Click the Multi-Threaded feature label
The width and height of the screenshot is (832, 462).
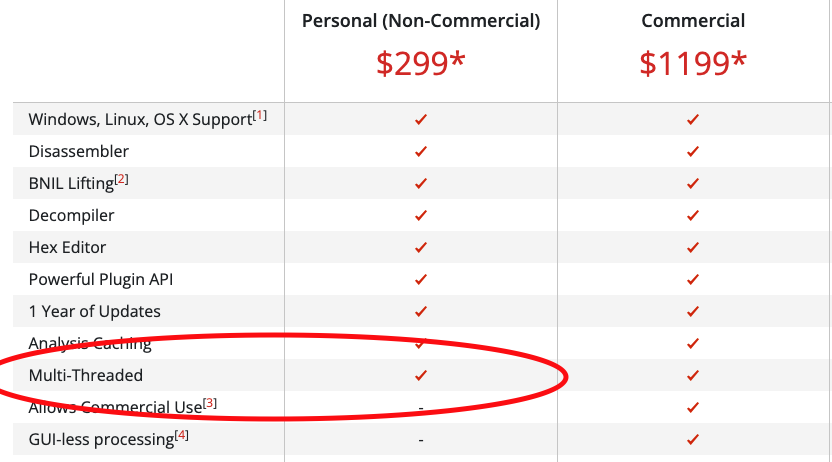pyautogui.click(x=85, y=375)
